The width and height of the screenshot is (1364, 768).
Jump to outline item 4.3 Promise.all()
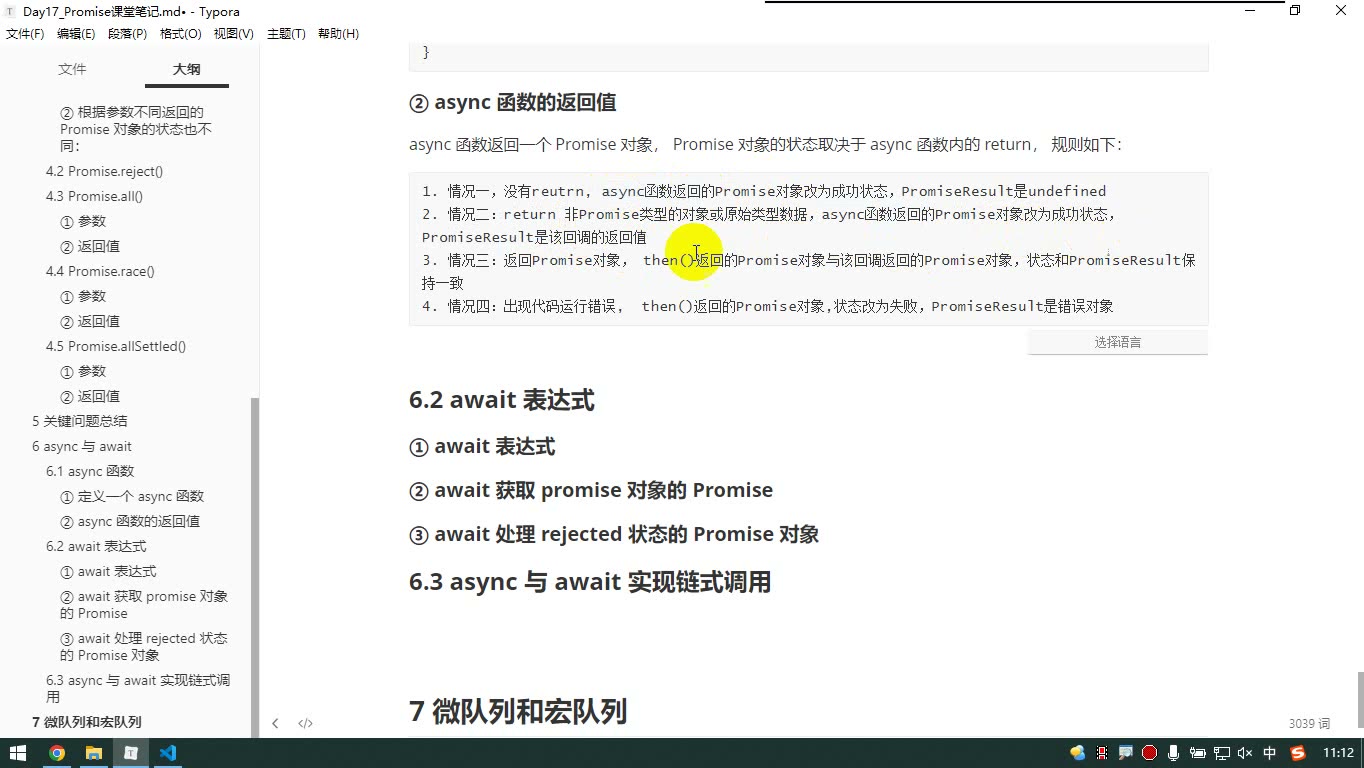tap(94, 196)
